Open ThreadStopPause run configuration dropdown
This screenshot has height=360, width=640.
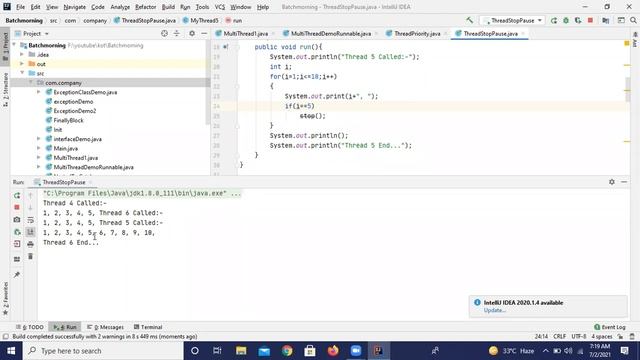[513, 20]
